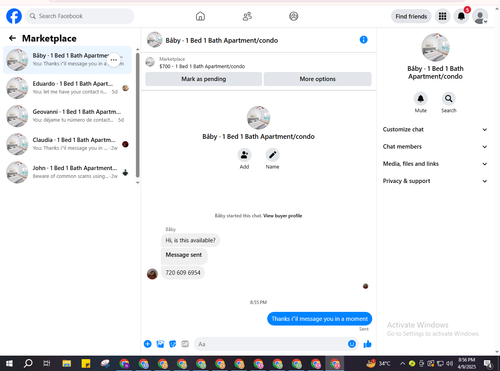Focus the Search Facebook field
The width and height of the screenshot is (500, 371).
click(80, 16)
